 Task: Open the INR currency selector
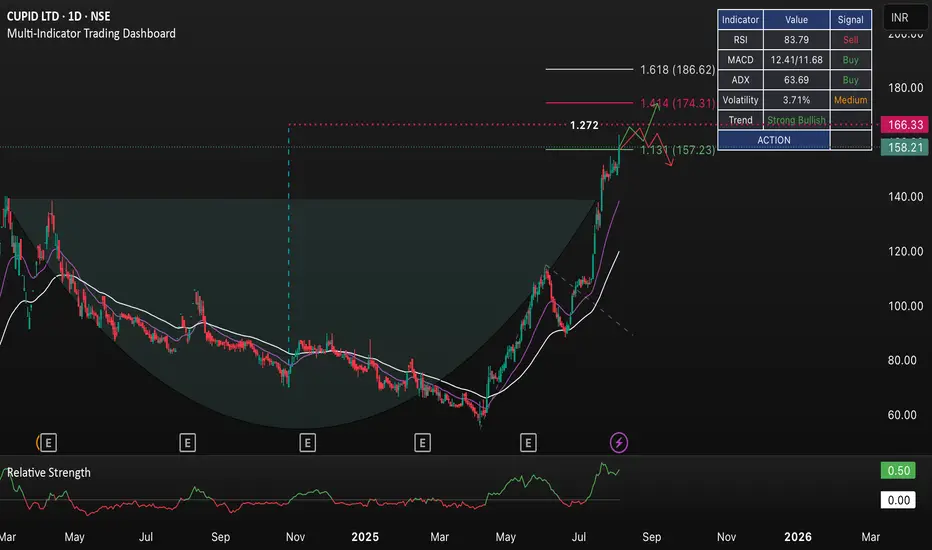pos(905,18)
